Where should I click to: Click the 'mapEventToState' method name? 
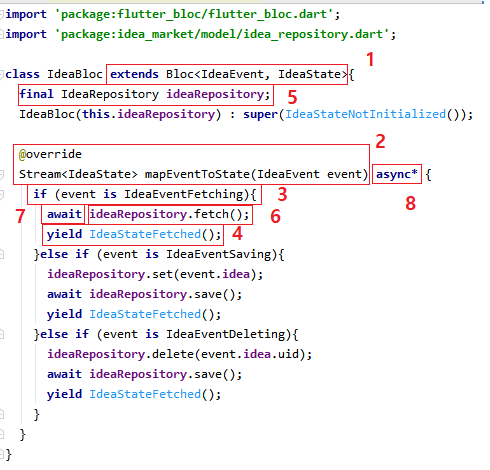(x=197, y=174)
